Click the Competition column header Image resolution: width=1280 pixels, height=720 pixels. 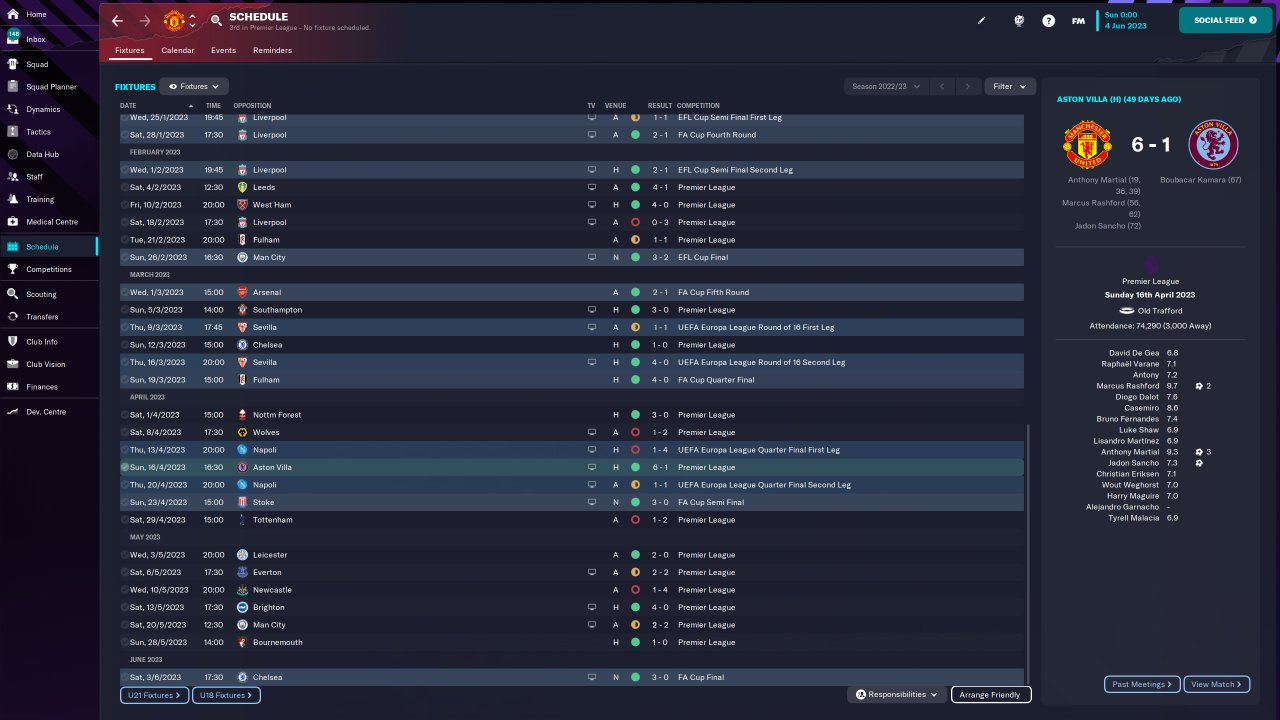click(698, 106)
